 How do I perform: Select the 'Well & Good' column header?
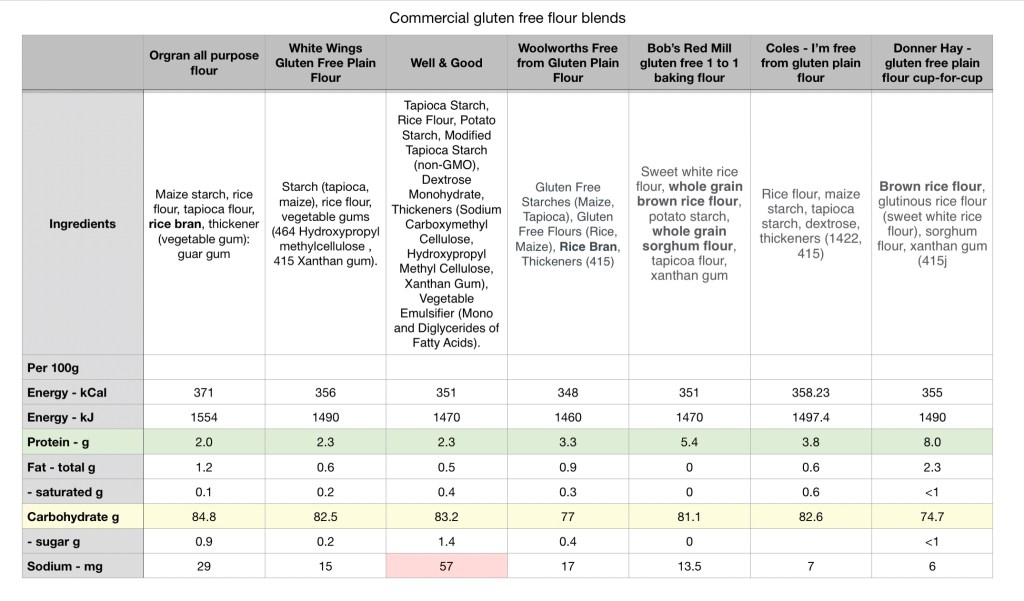coord(446,63)
